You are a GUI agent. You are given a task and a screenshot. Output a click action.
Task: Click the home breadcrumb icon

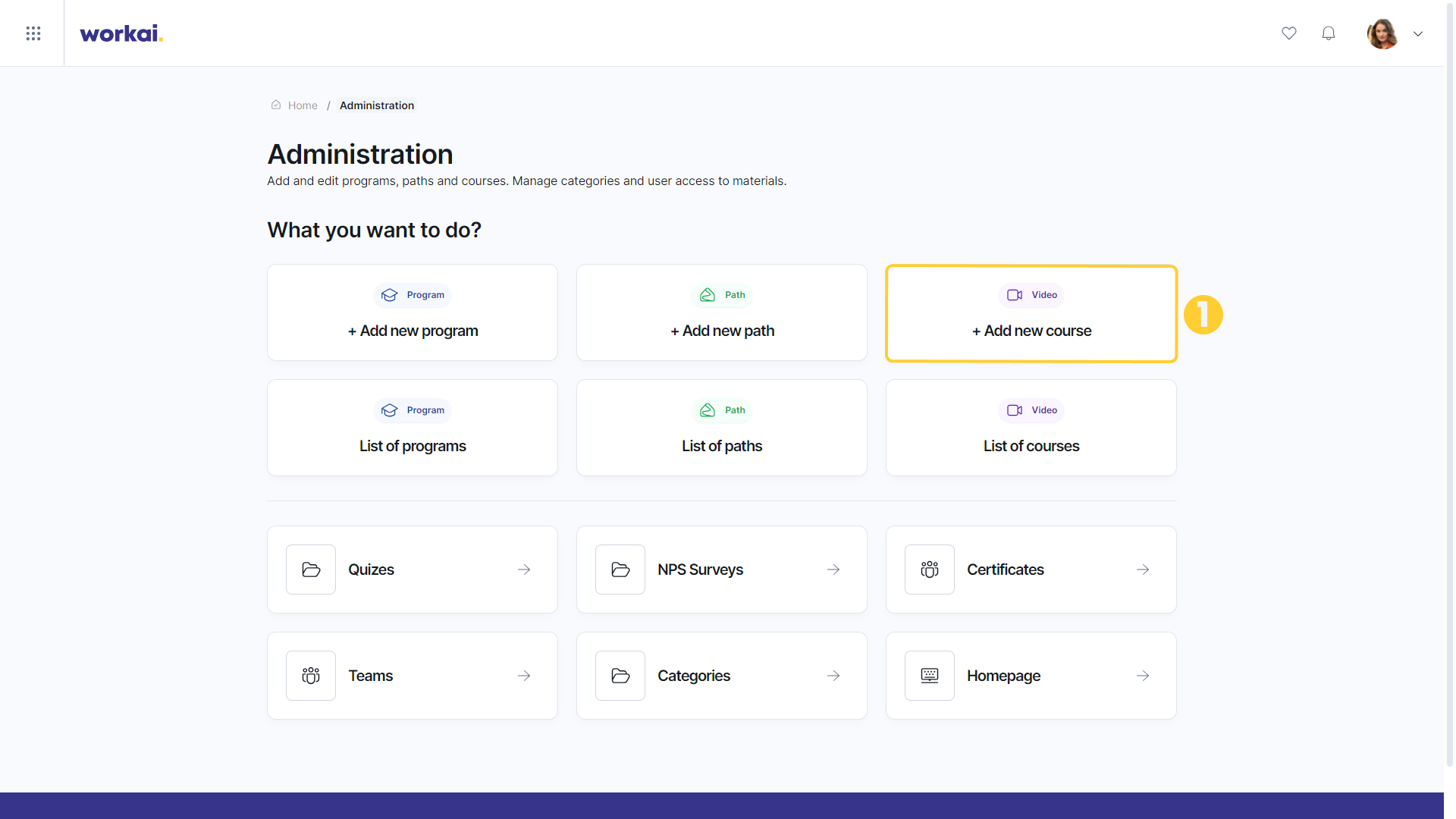click(276, 105)
